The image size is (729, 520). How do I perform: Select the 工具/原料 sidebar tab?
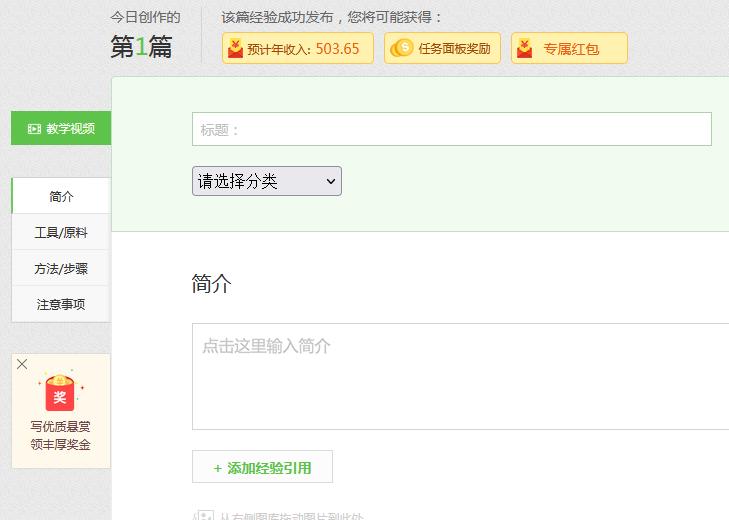pyautogui.click(x=61, y=232)
